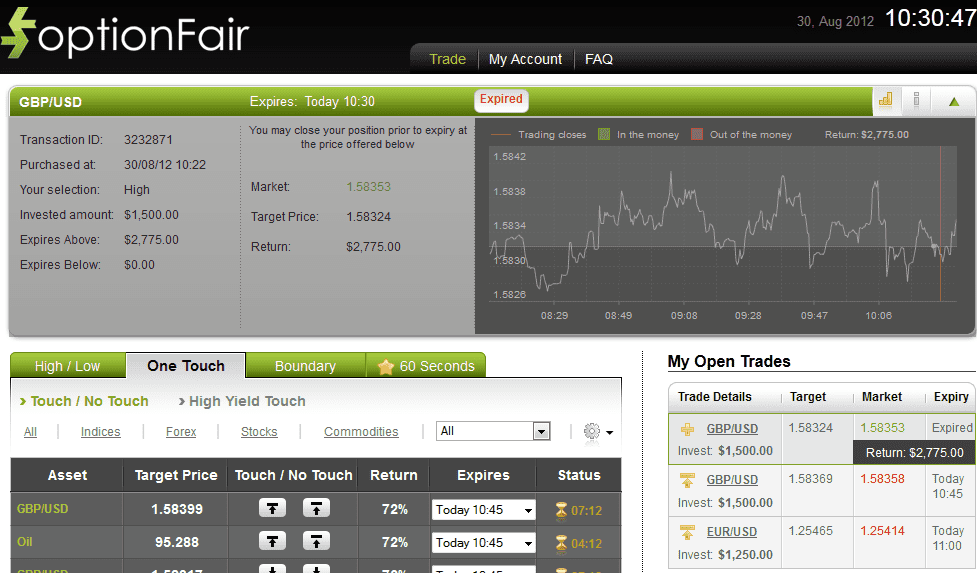The width and height of the screenshot is (977, 573).
Task: Switch to the bar chart view icon
Action: tap(885, 100)
